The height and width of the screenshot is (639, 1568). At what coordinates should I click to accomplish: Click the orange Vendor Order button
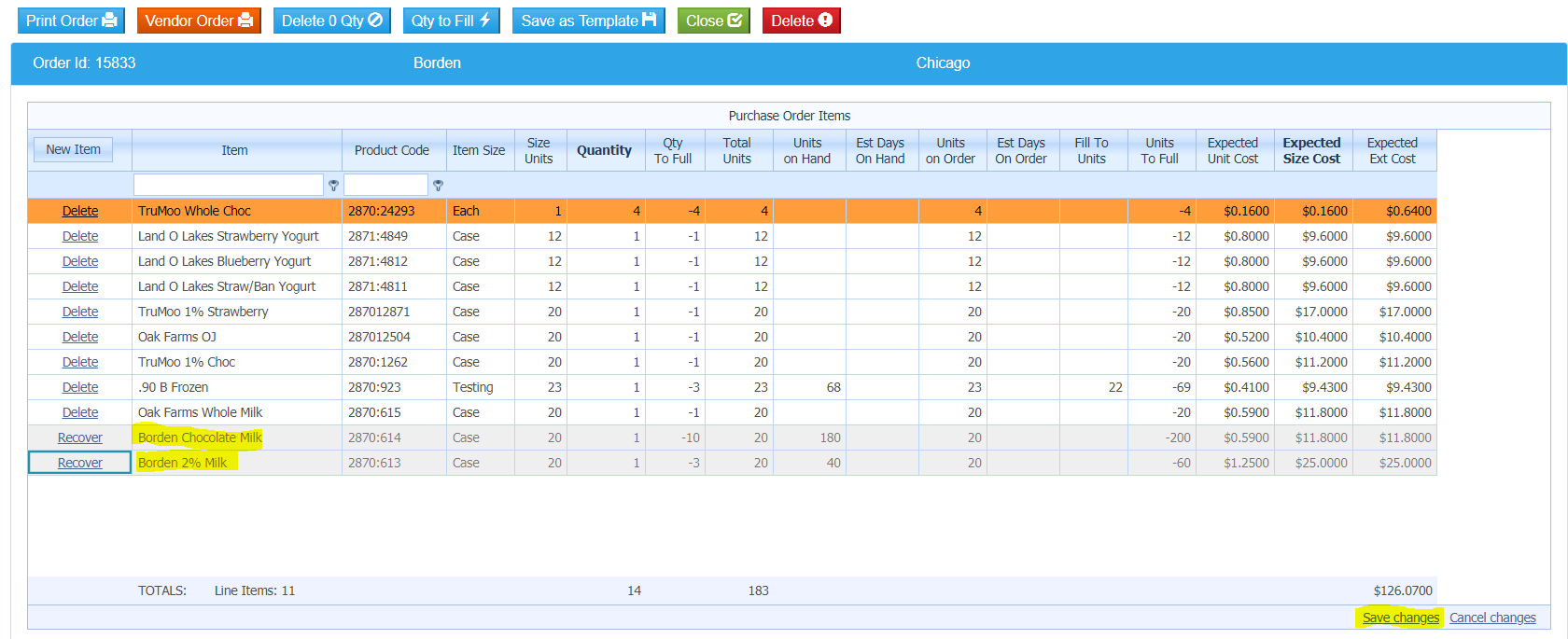199,21
